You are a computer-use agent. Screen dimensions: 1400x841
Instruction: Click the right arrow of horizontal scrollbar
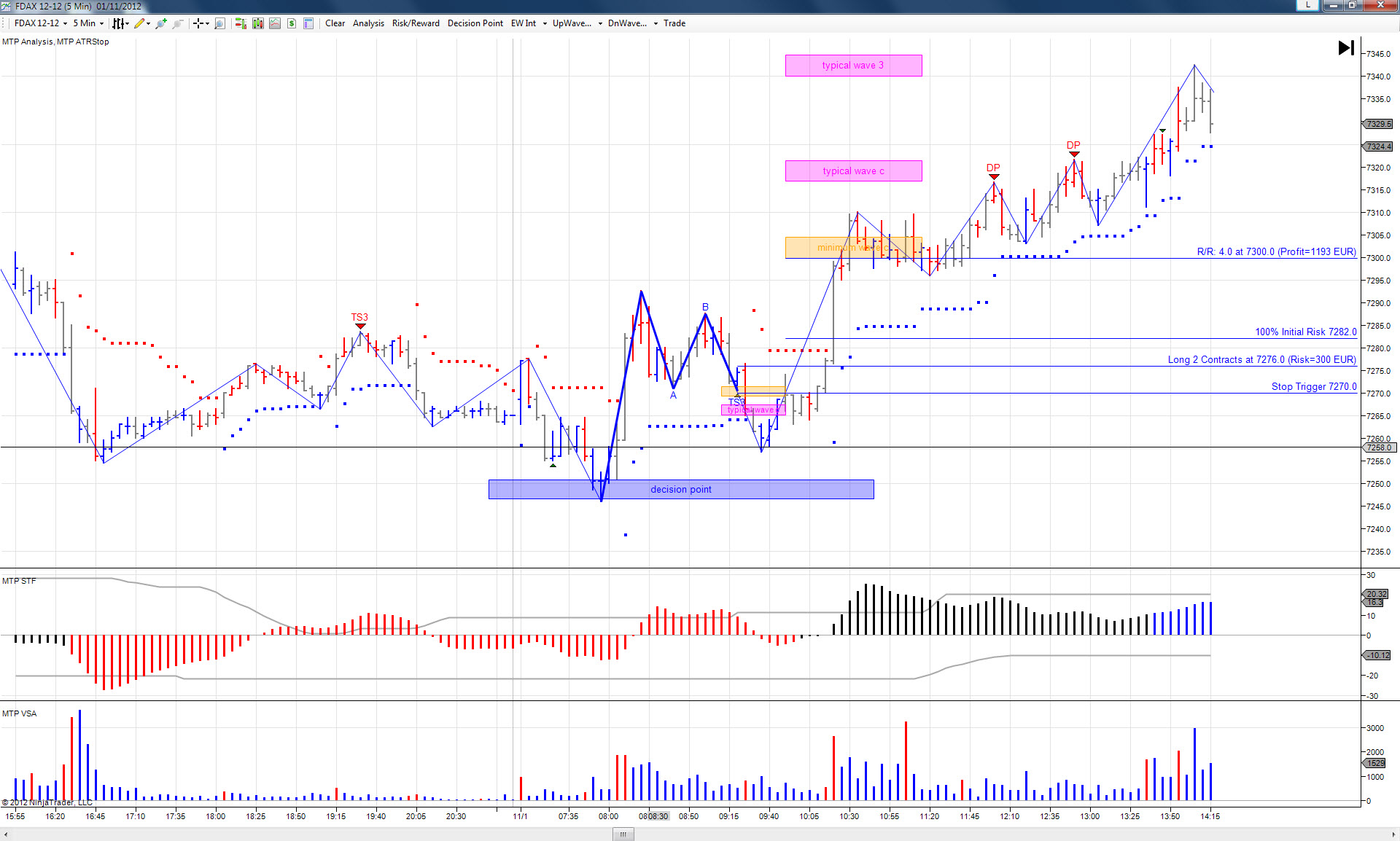[1393, 834]
